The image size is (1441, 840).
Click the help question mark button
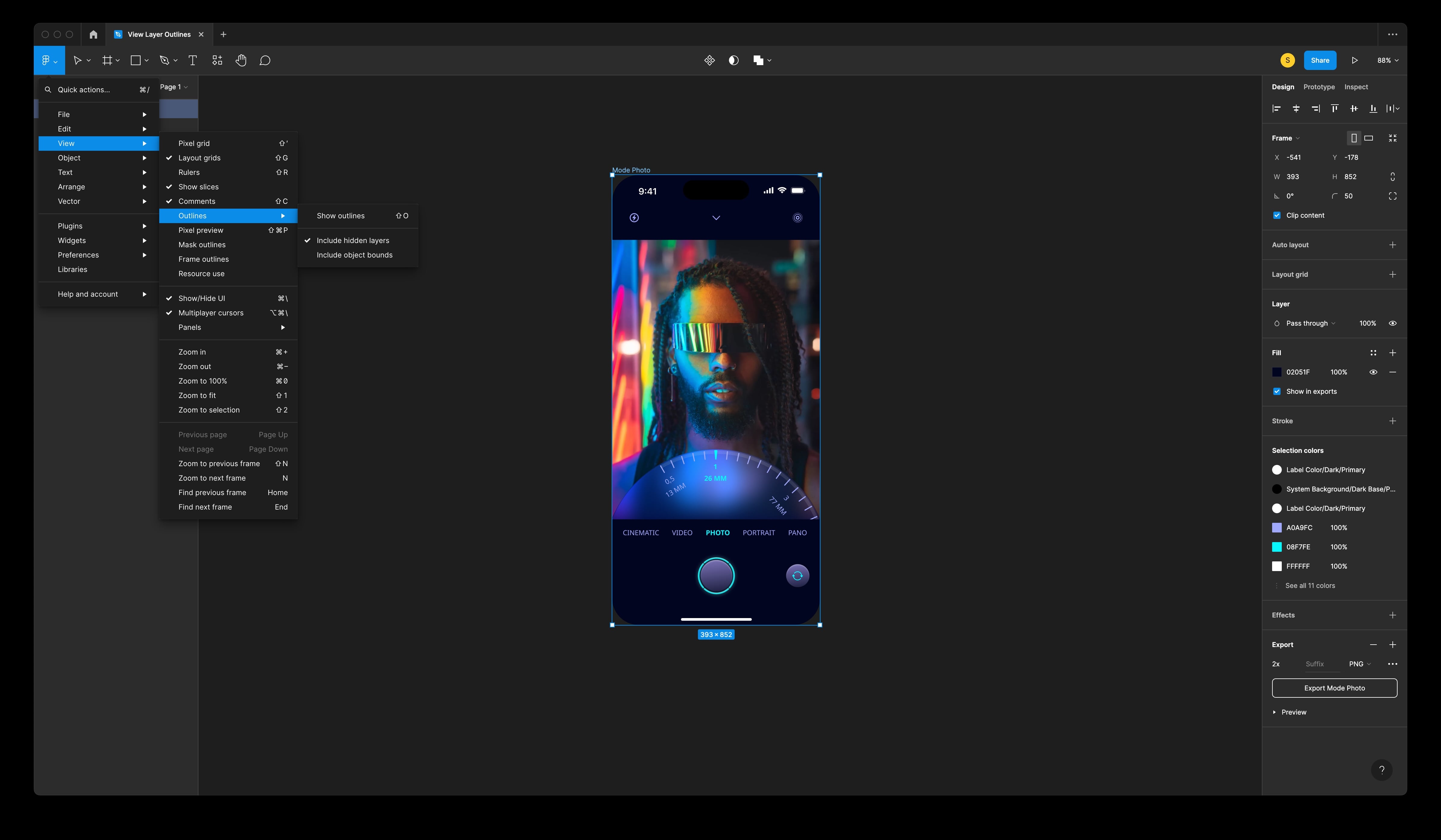pos(1382,770)
